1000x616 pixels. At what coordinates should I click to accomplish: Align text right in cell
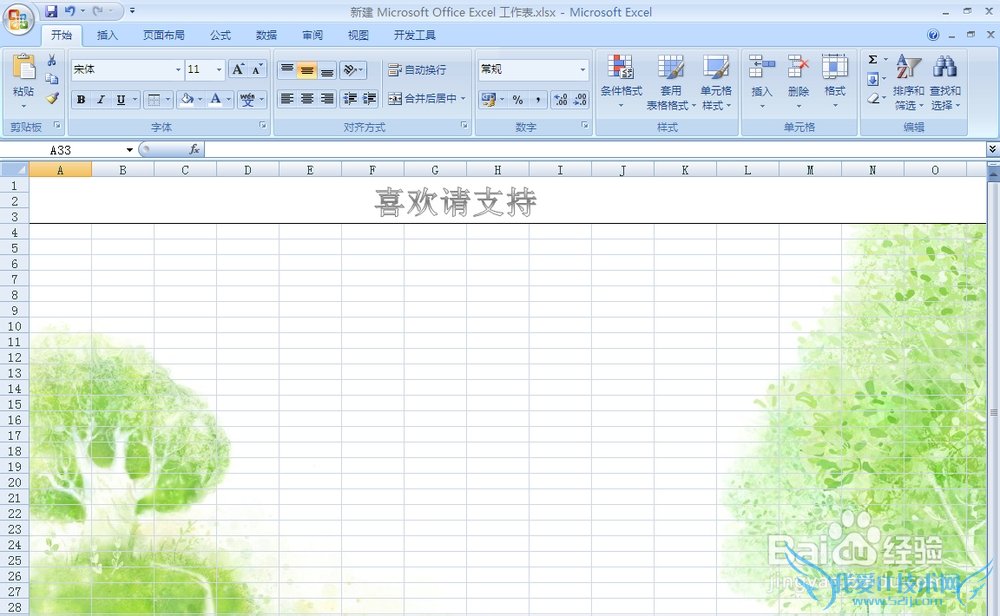(327, 99)
